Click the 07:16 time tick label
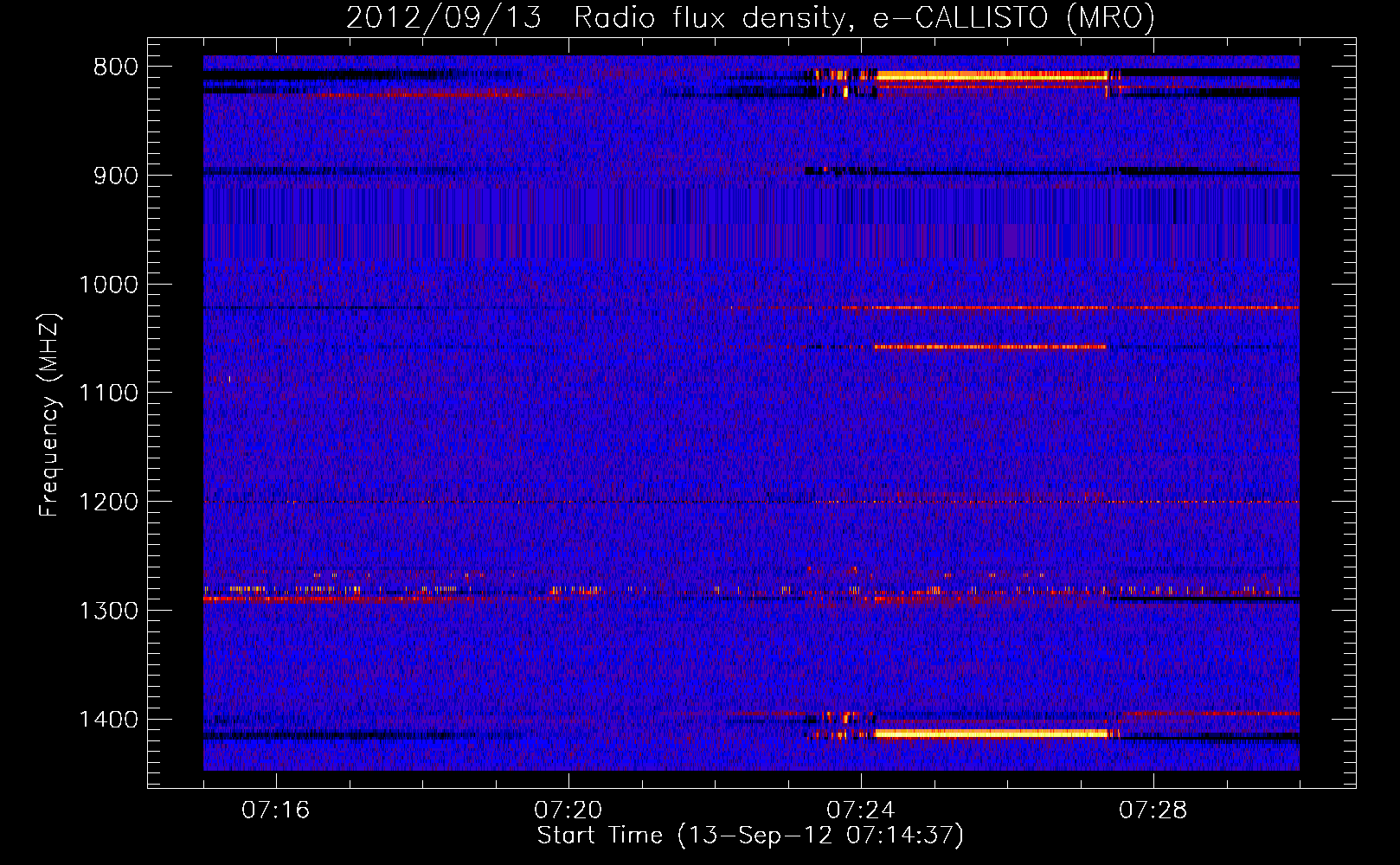This screenshot has height=865, width=1400. 276,811
